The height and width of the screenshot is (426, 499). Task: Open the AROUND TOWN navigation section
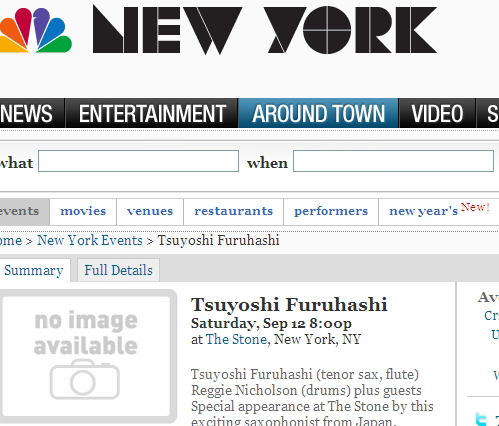(318, 113)
